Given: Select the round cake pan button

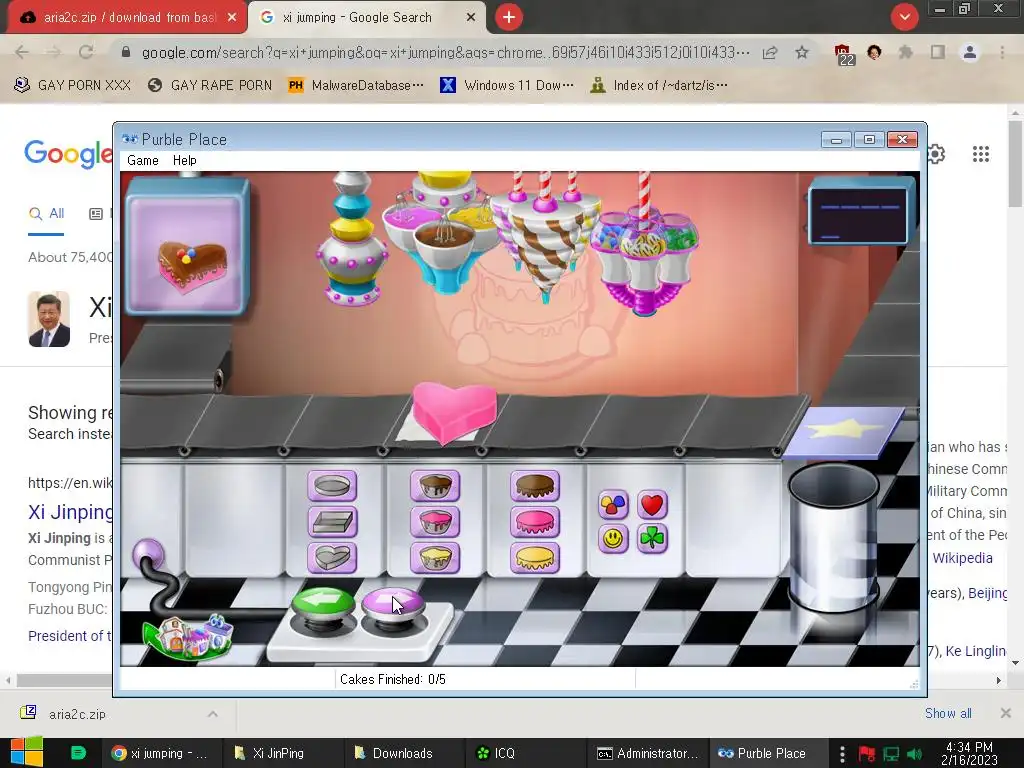Looking at the screenshot, I should coord(332,486).
